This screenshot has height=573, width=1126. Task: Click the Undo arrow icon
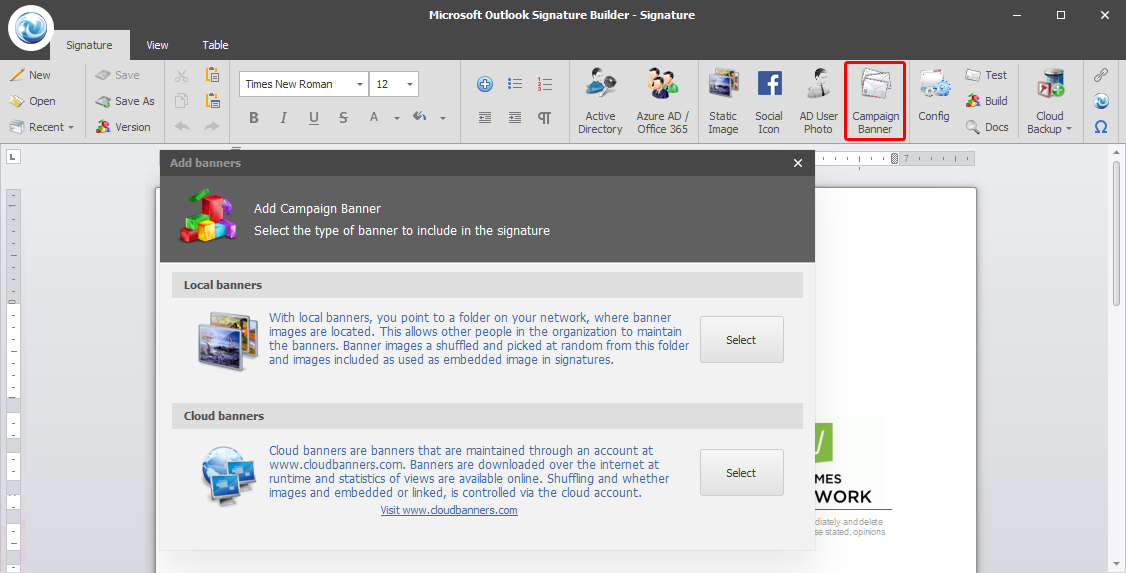click(182, 126)
